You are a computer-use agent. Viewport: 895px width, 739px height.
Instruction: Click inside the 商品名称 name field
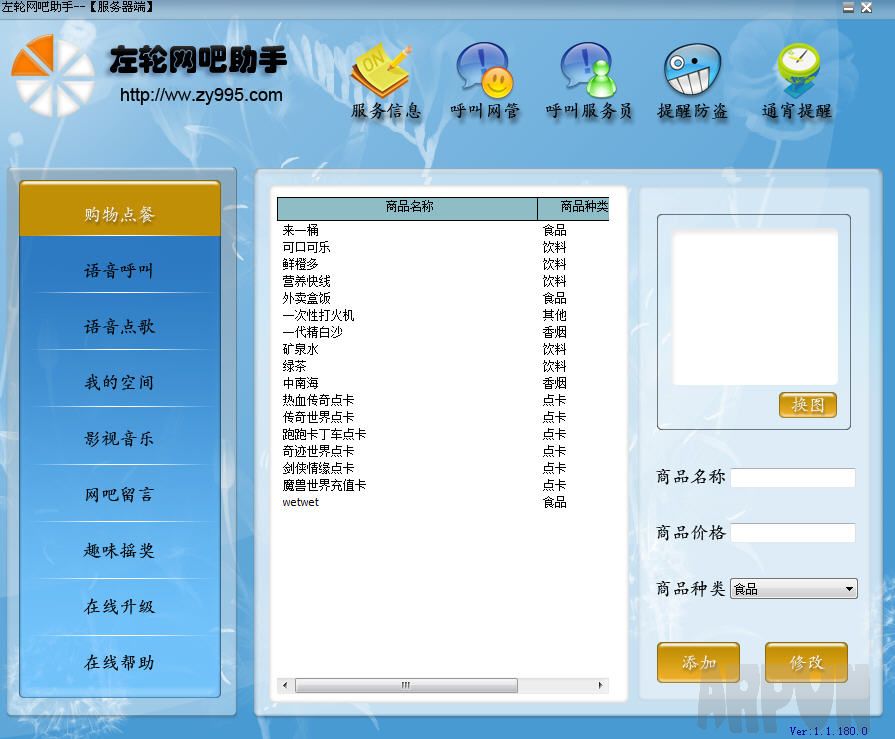click(793, 477)
